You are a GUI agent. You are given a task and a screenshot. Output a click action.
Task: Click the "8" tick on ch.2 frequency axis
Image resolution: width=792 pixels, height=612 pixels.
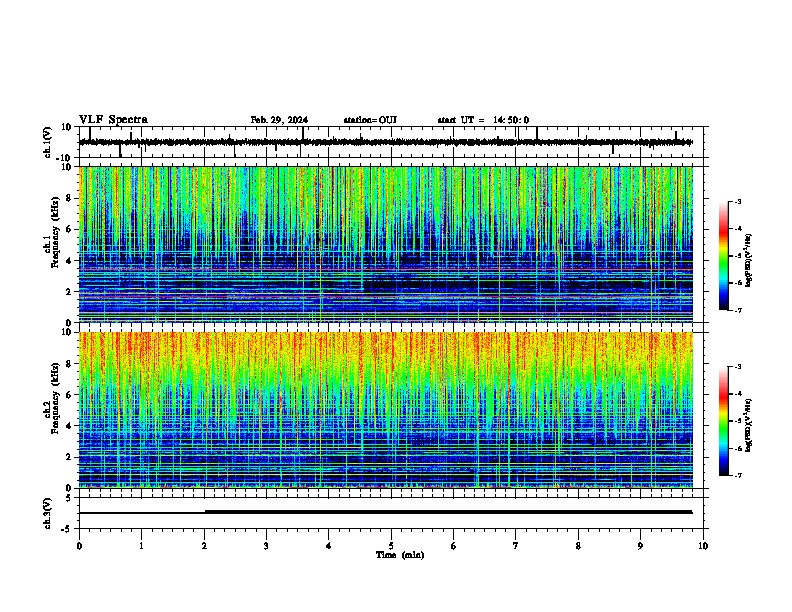point(70,364)
